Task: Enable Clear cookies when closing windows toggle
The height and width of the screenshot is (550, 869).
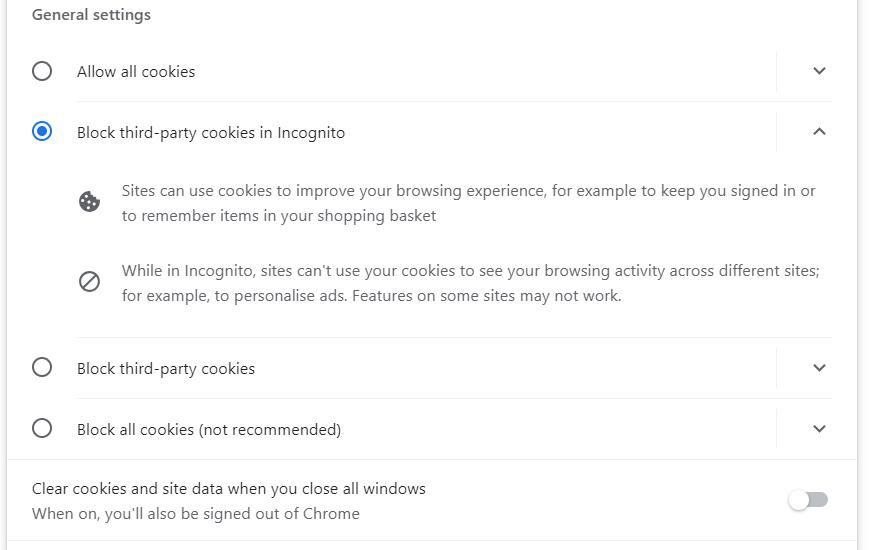Action: tap(808, 500)
